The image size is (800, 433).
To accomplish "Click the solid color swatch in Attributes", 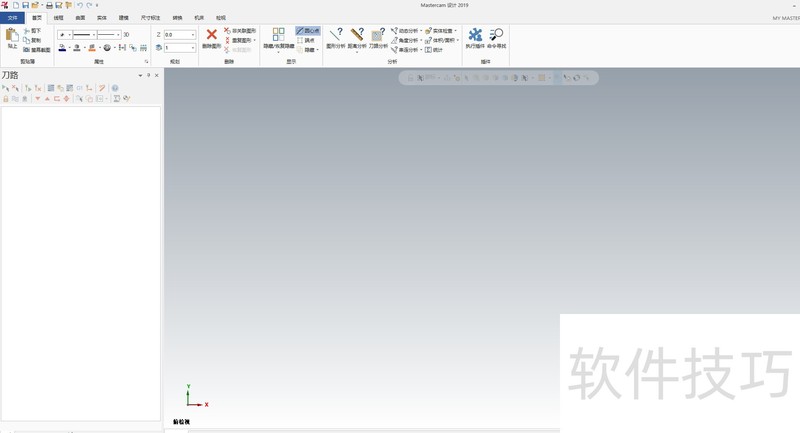I will point(77,47).
